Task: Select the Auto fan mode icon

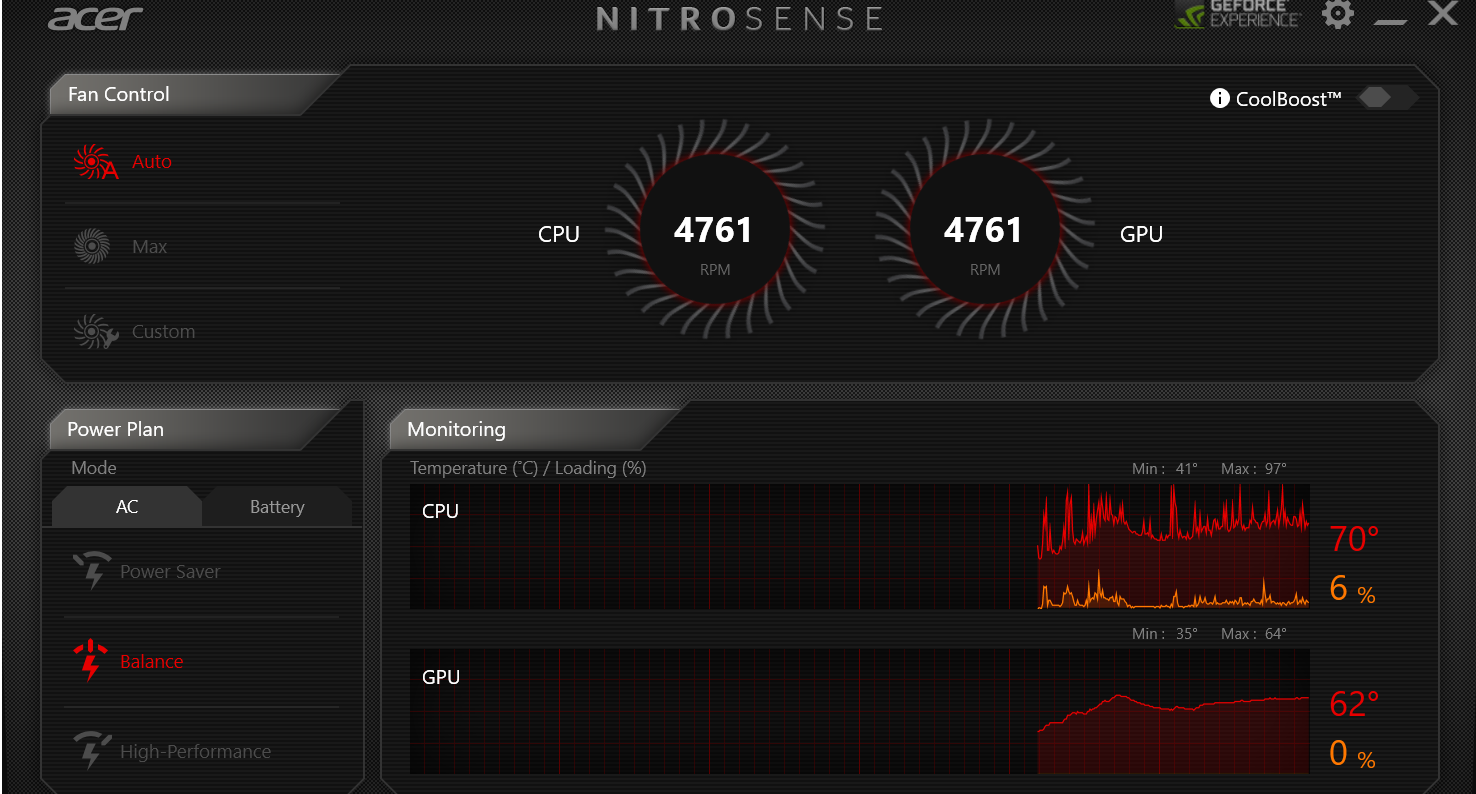Action: tap(95, 162)
